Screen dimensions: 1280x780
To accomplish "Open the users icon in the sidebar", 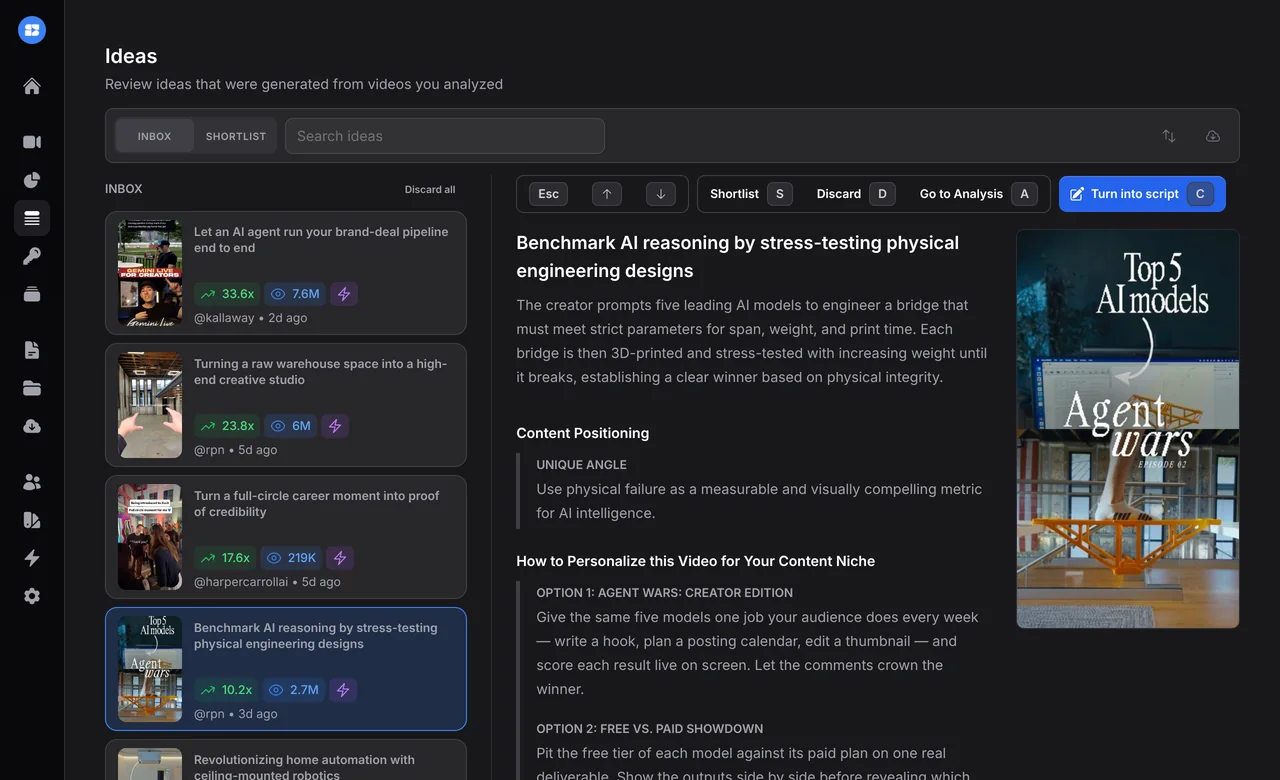I will [x=32, y=482].
